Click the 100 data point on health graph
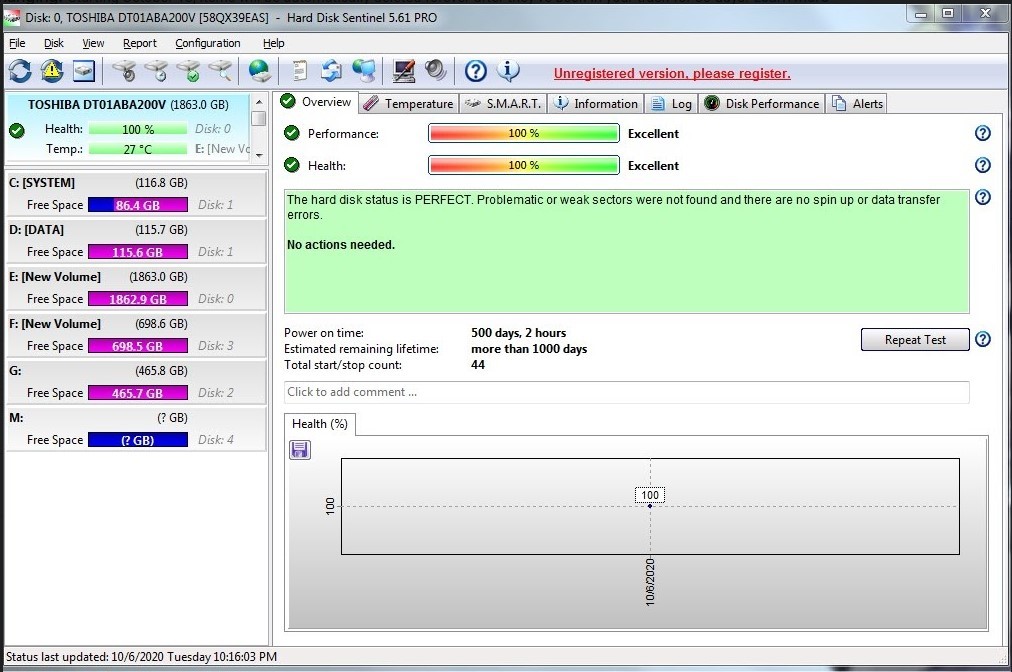1012x672 pixels. pyautogui.click(x=650, y=505)
